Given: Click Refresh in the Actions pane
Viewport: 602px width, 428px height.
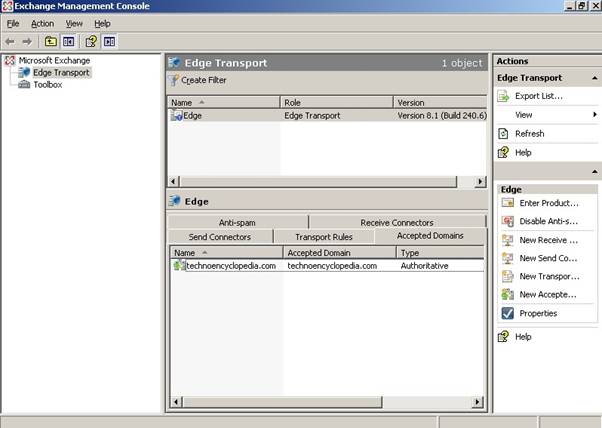Looking at the screenshot, I should click(530, 134).
